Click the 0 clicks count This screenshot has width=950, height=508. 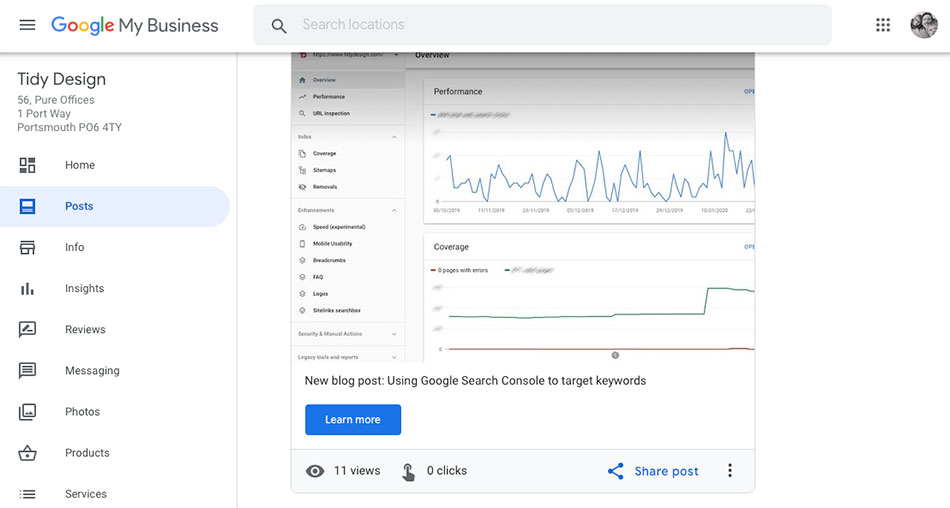point(447,470)
